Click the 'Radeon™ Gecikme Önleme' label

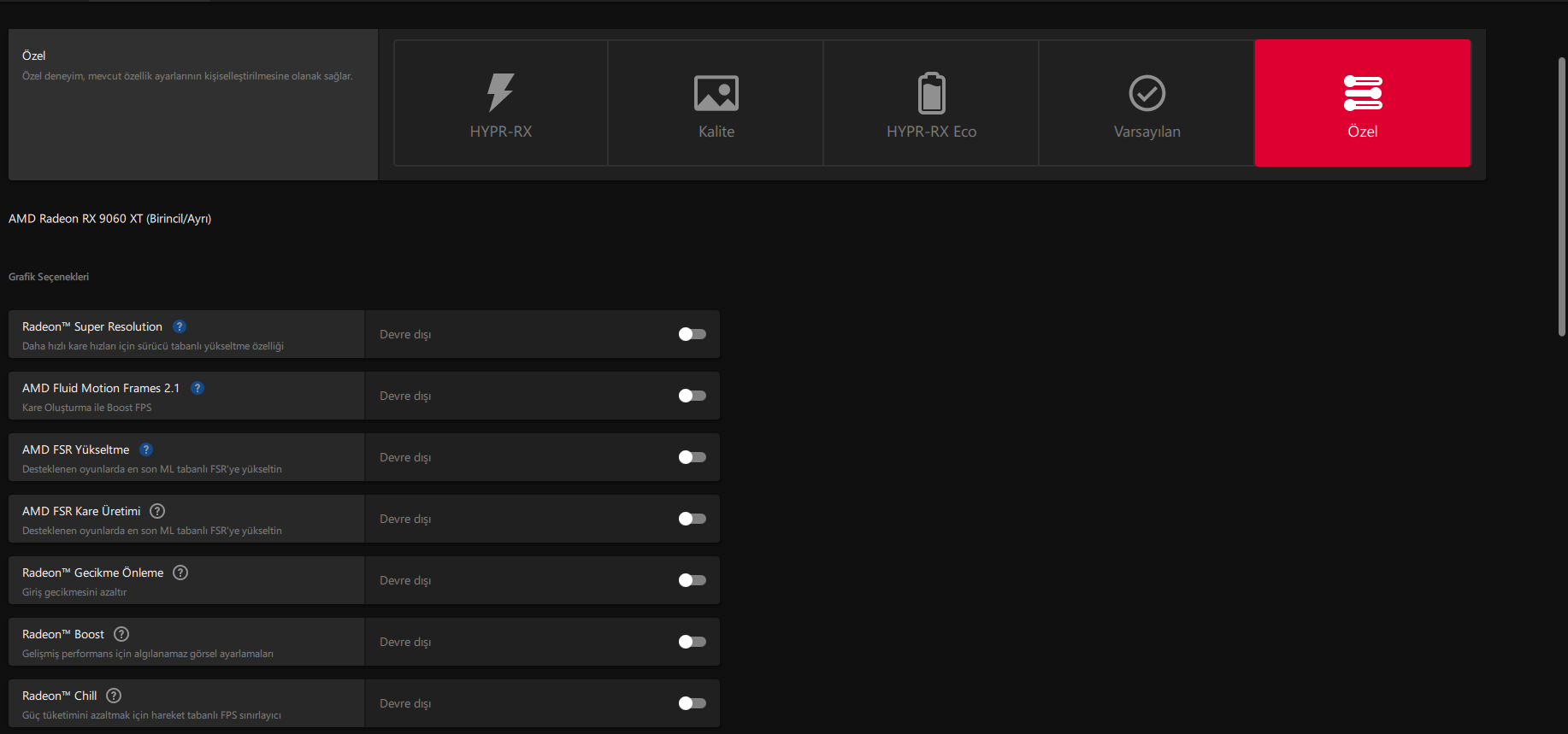93,573
